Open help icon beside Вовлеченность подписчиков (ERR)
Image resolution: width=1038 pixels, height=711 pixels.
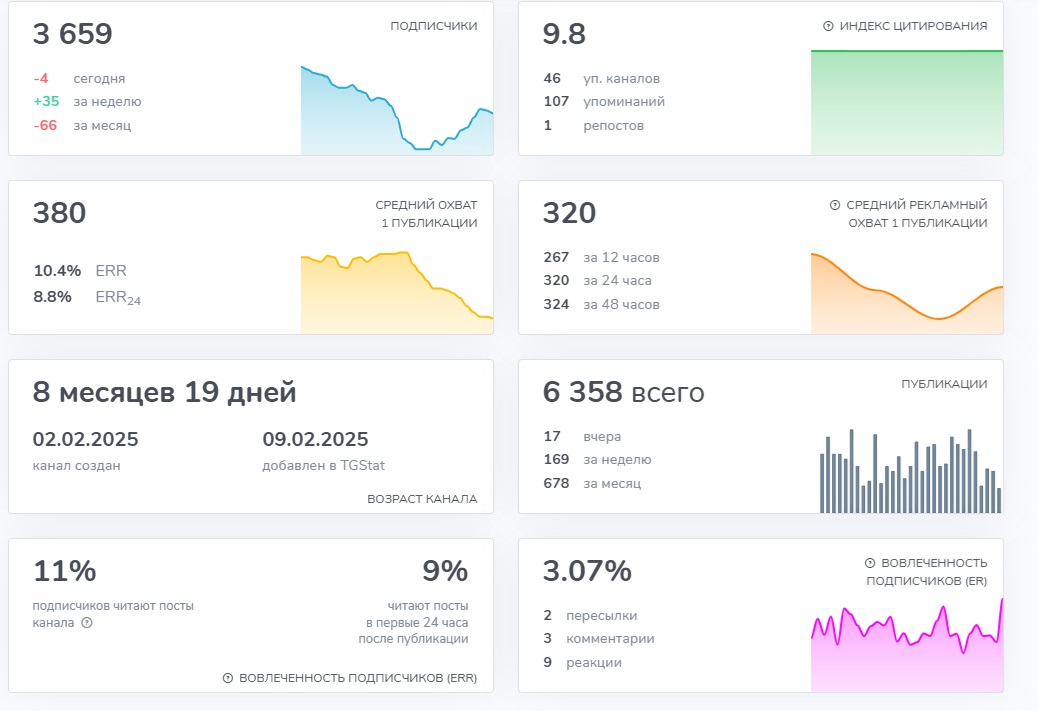tap(228, 678)
